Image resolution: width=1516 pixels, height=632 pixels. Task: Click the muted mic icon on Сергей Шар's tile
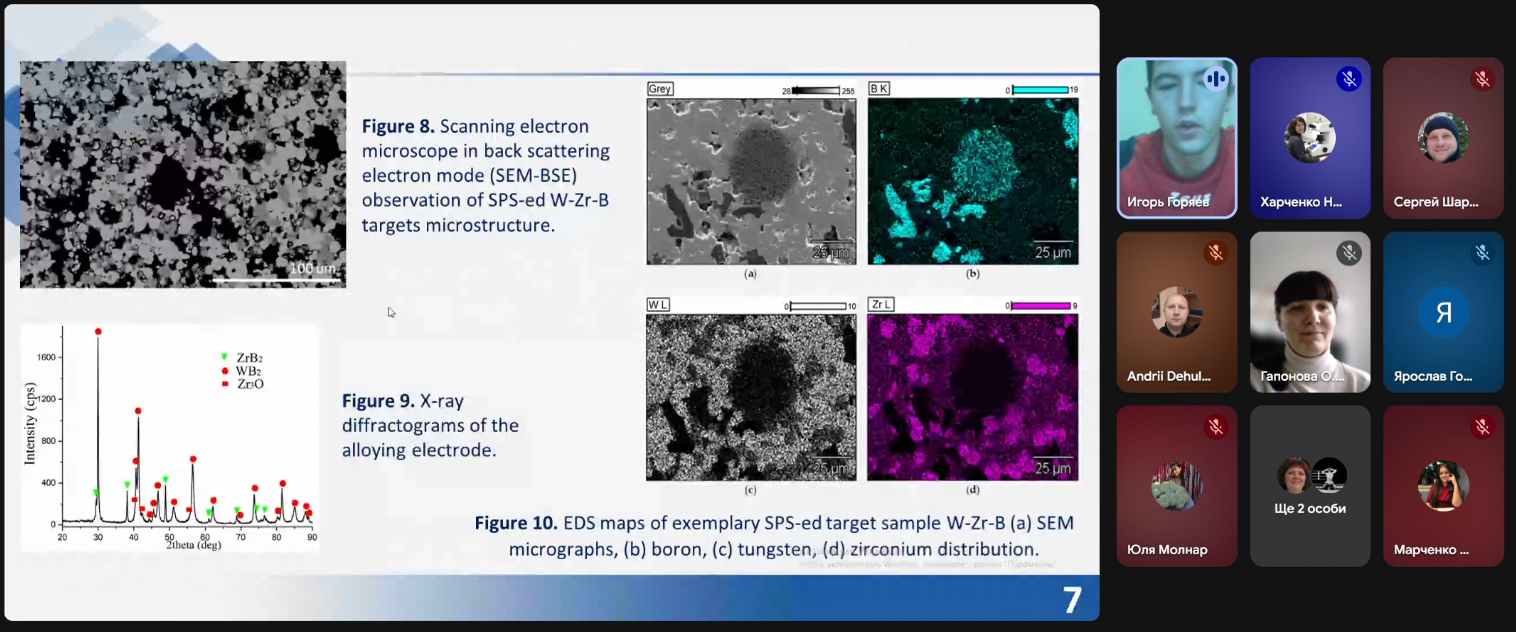click(x=1482, y=78)
